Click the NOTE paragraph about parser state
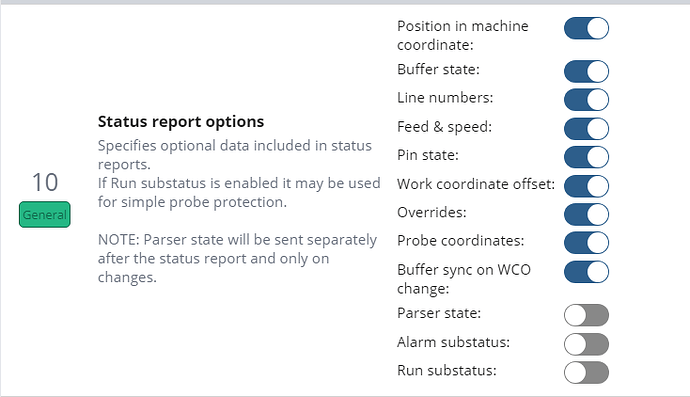The width and height of the screenshot is (690, 397). pyautogui.click(x=238, y=258)
